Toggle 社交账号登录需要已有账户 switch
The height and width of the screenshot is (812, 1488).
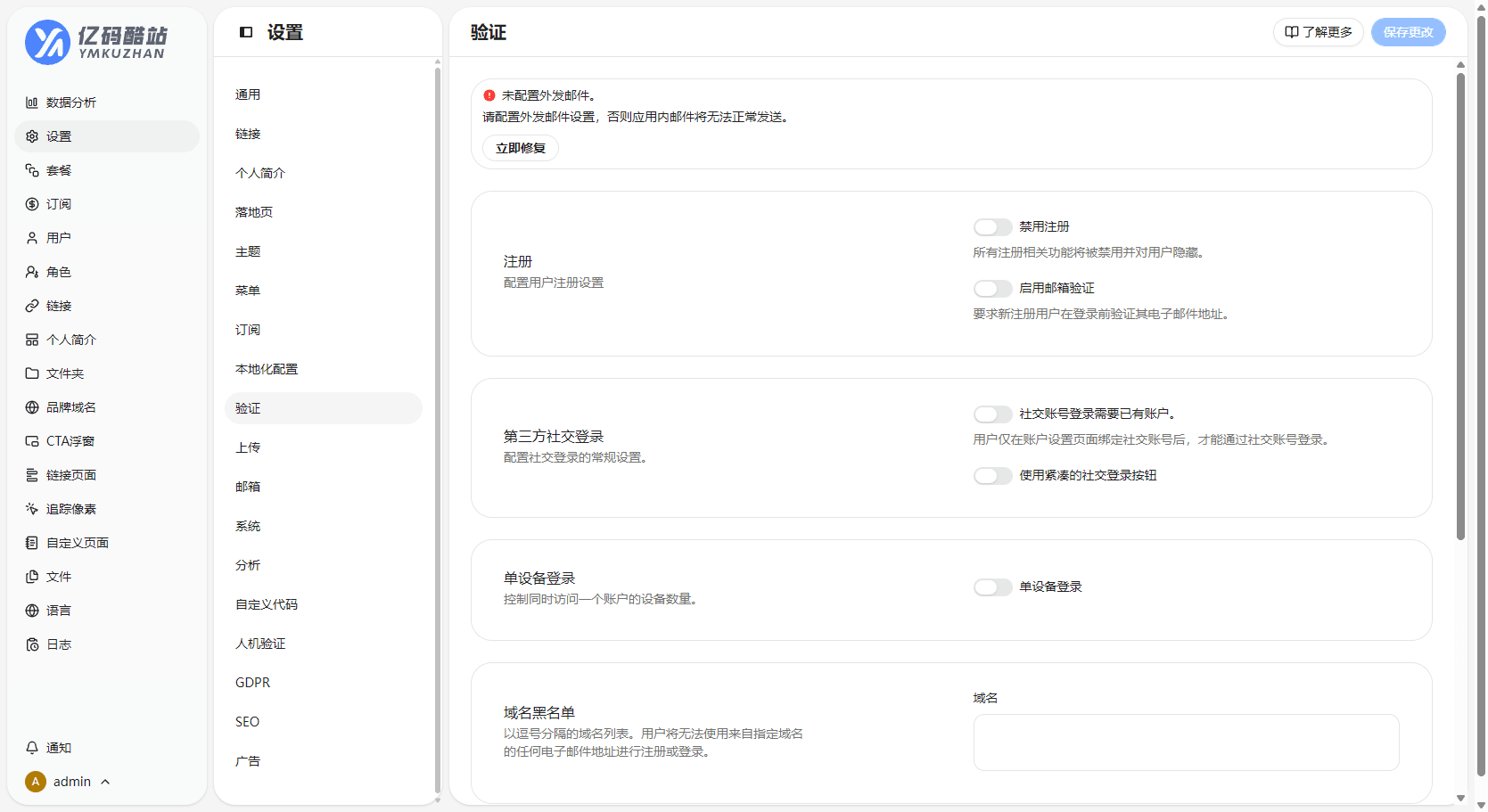click(992, 414)
